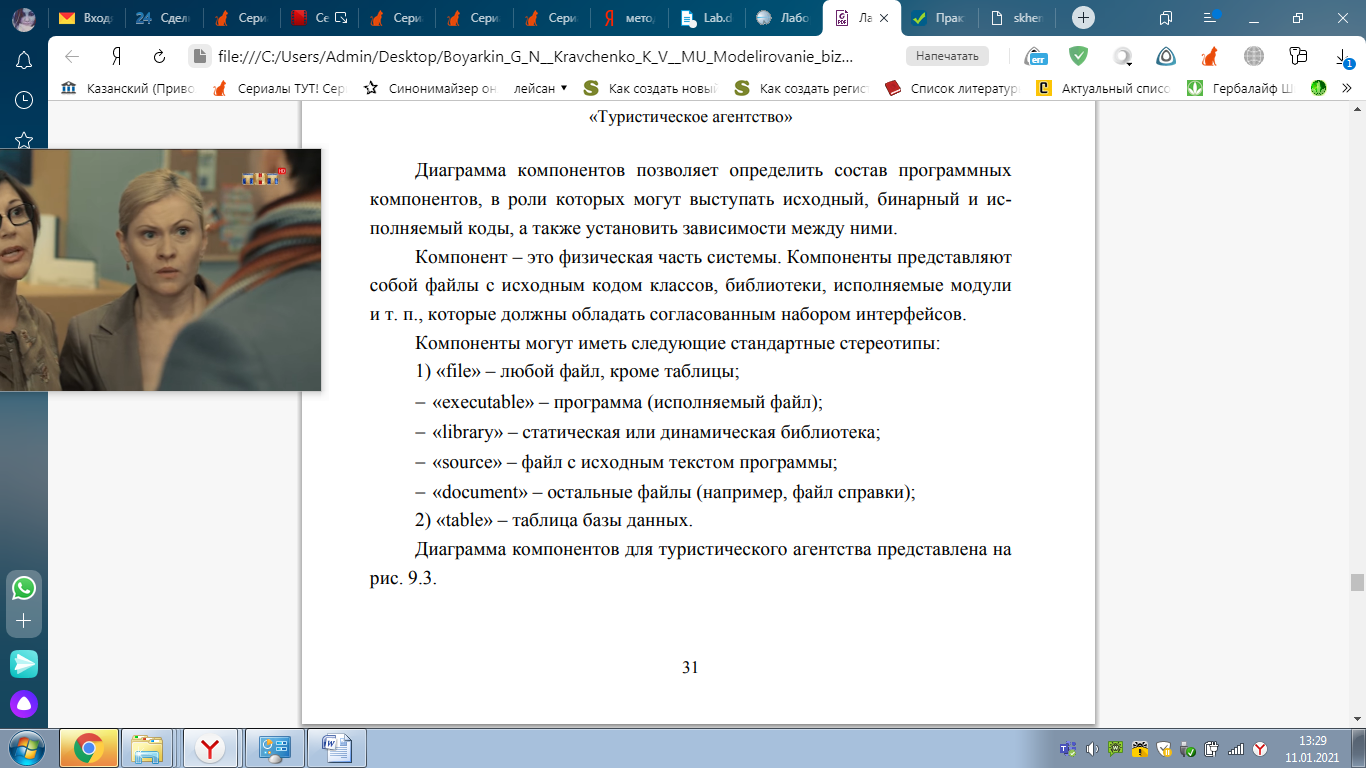The height and width of the screenshot is (768, 1366).
Task: Click the circular Alice toolbar icon
Action: pos(1166,56)
